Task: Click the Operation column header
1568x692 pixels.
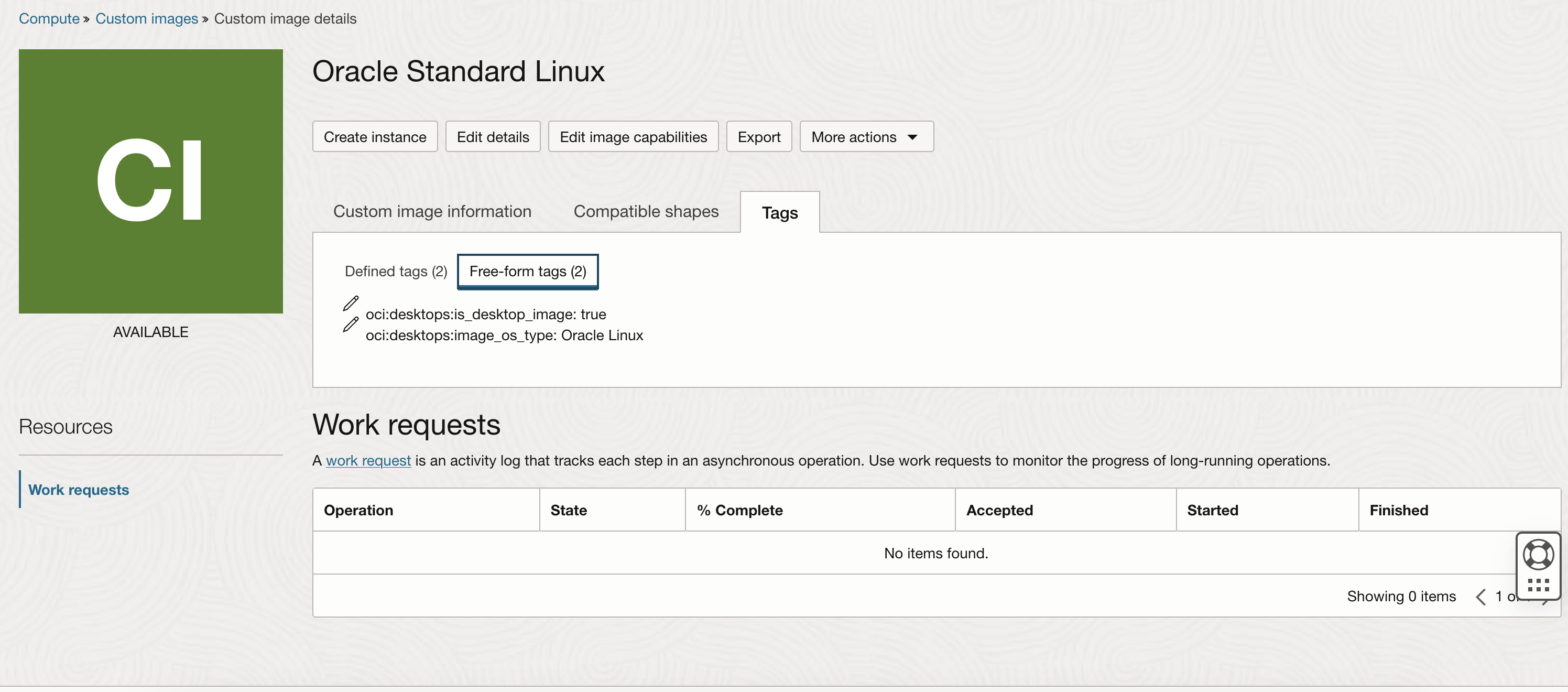Action: pyautogui.click(x=426, y=510)
